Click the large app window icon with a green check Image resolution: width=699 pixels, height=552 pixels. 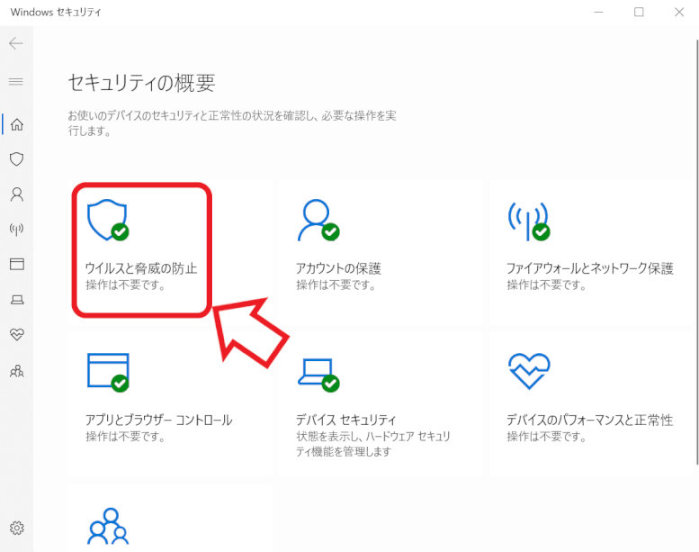tap(108, 373)
